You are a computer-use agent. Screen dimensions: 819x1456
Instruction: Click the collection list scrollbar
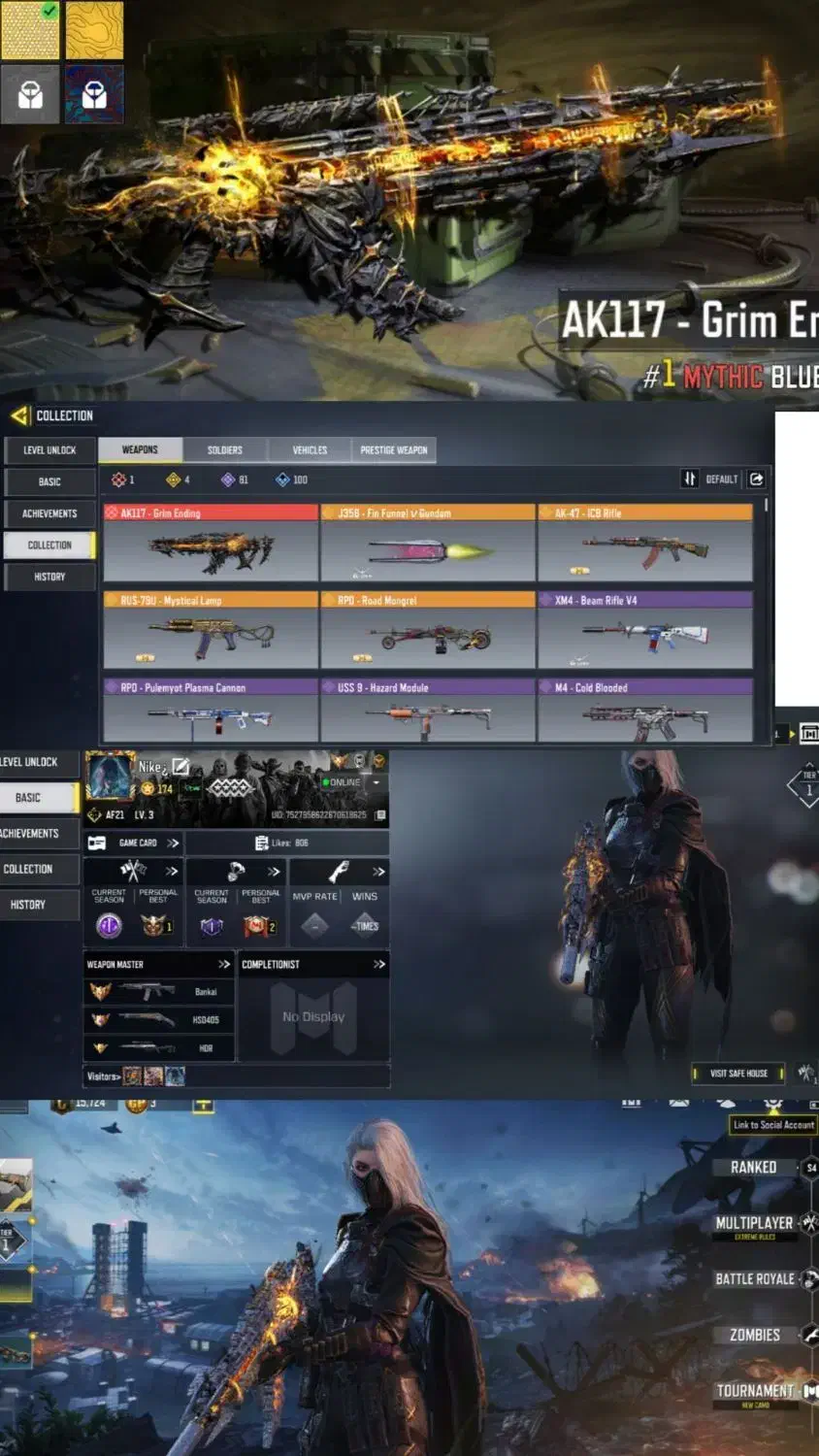pyautogui.click(x=766, y=506)
